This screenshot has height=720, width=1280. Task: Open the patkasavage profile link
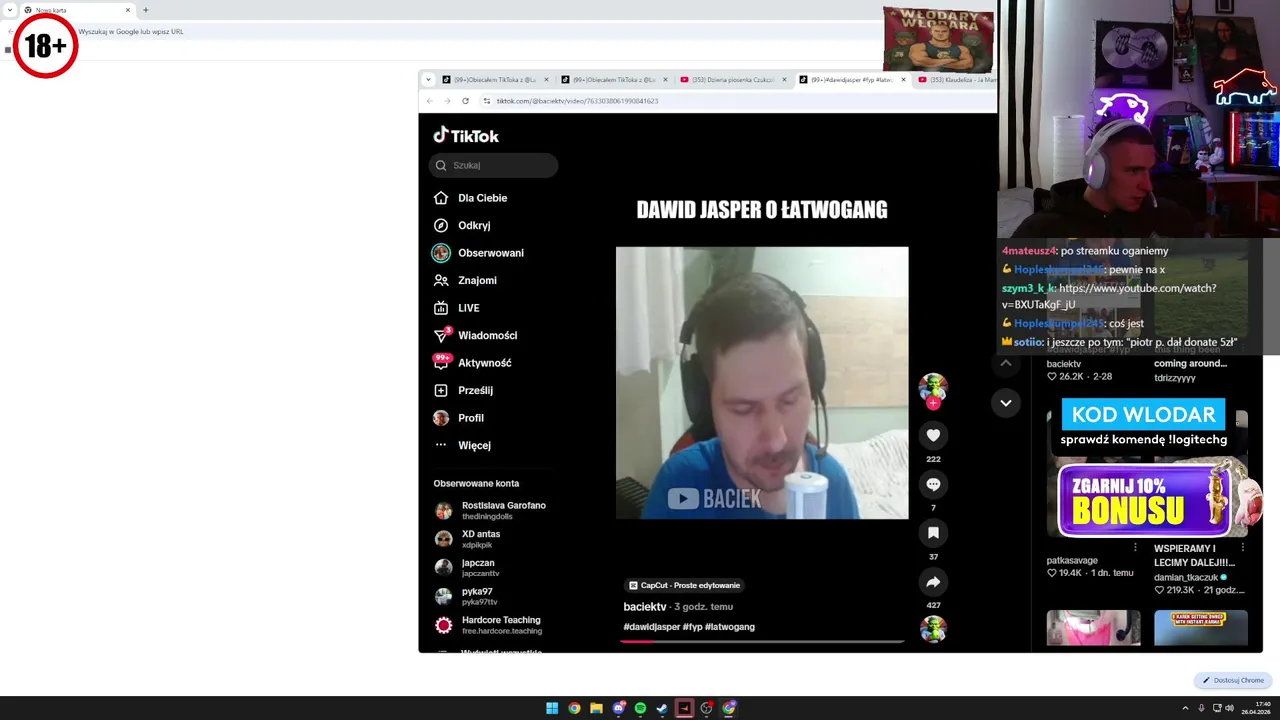(1072, 560)
